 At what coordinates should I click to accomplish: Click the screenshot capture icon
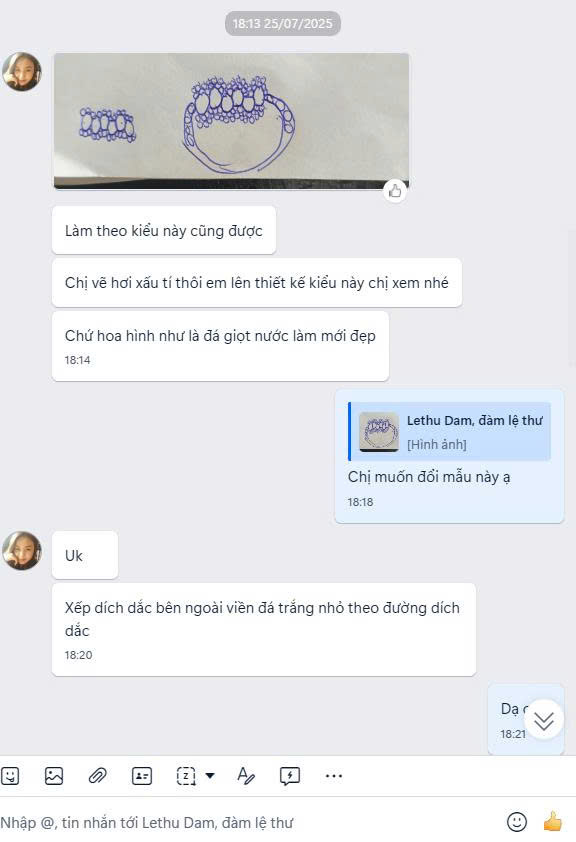point(186,776)
